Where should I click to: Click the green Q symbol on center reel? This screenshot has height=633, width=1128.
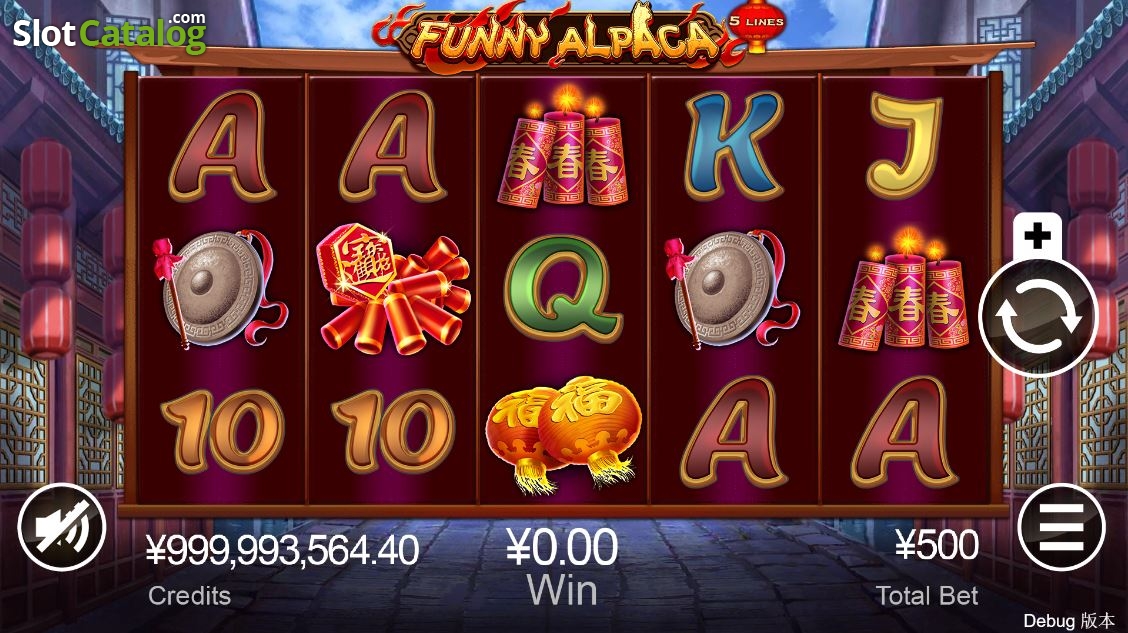point(563,290)
